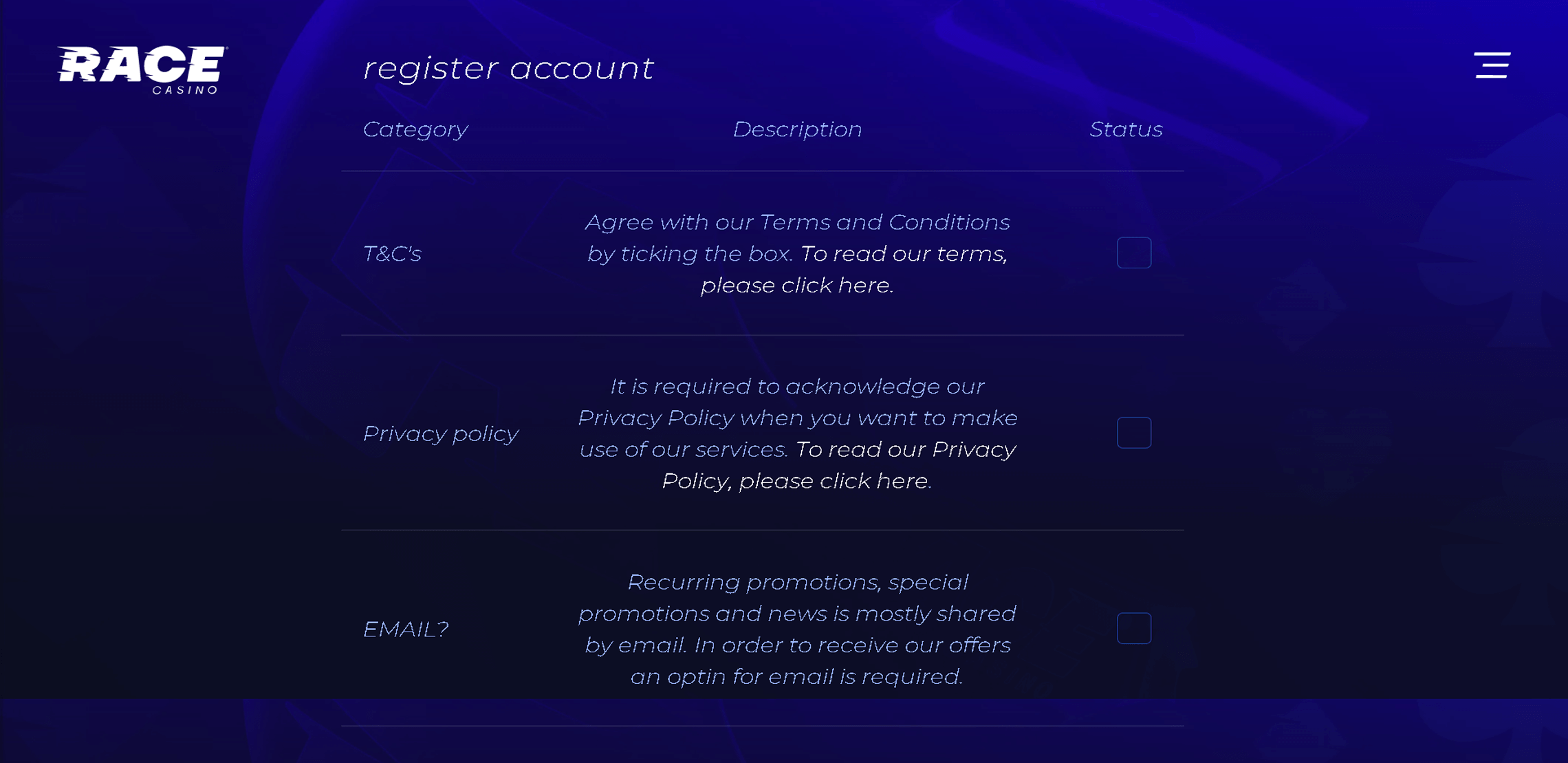
Task: Click the Privacy policy category label
Action: tap(441, 433)
